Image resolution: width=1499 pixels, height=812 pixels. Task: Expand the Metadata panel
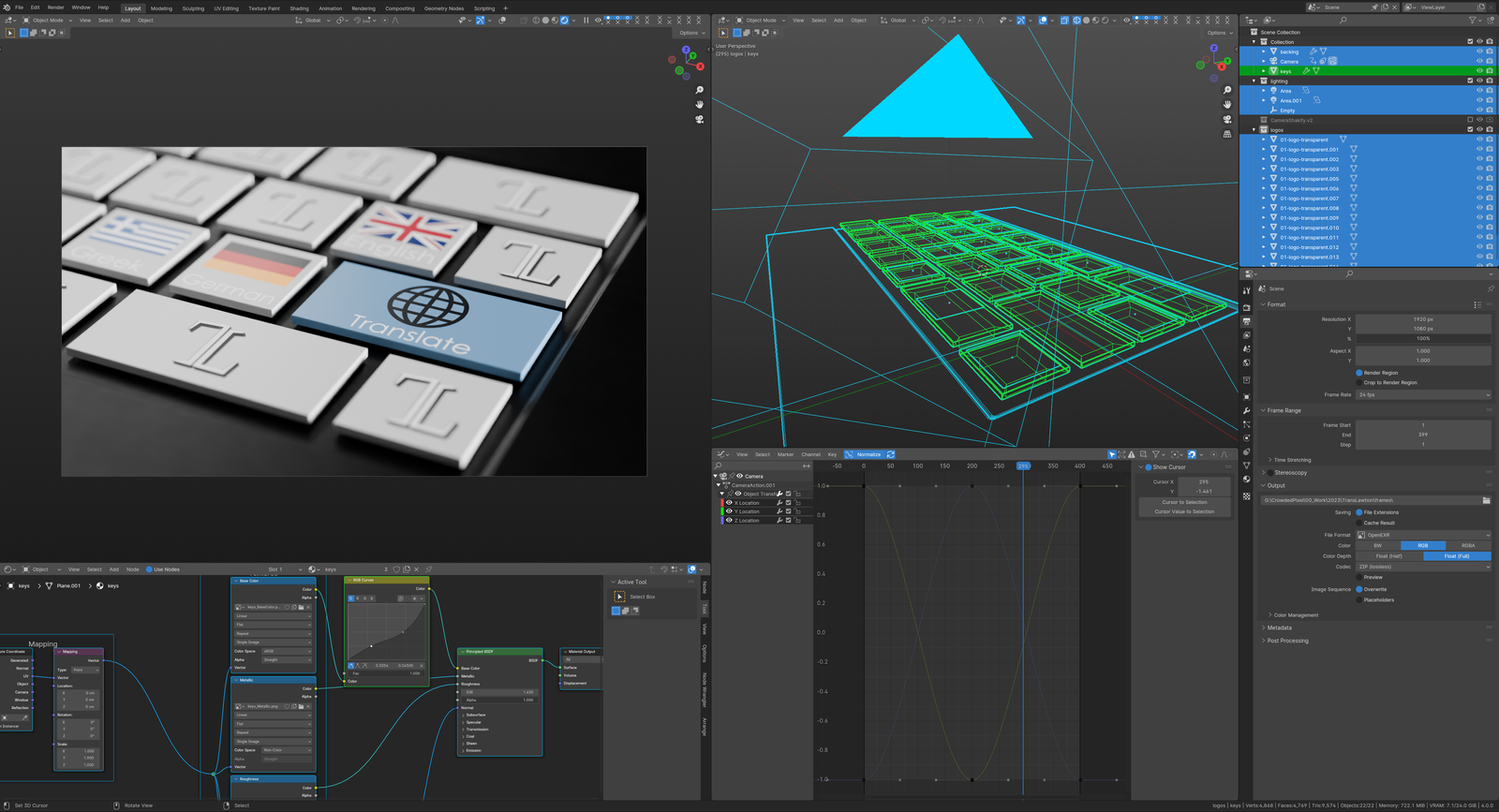1279,627
